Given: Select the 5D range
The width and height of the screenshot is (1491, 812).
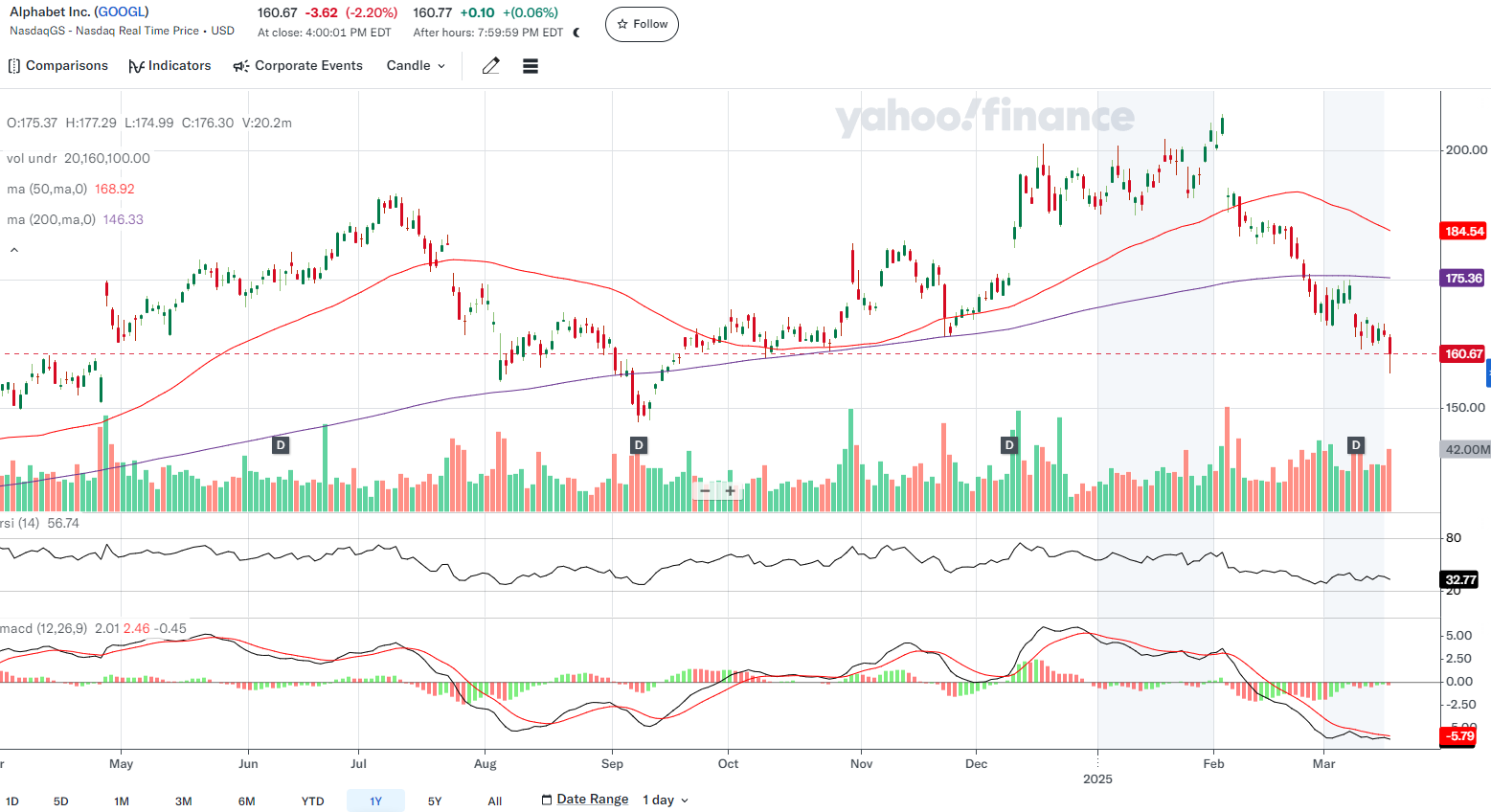Looking at the screenshot, I should [61, 801].
